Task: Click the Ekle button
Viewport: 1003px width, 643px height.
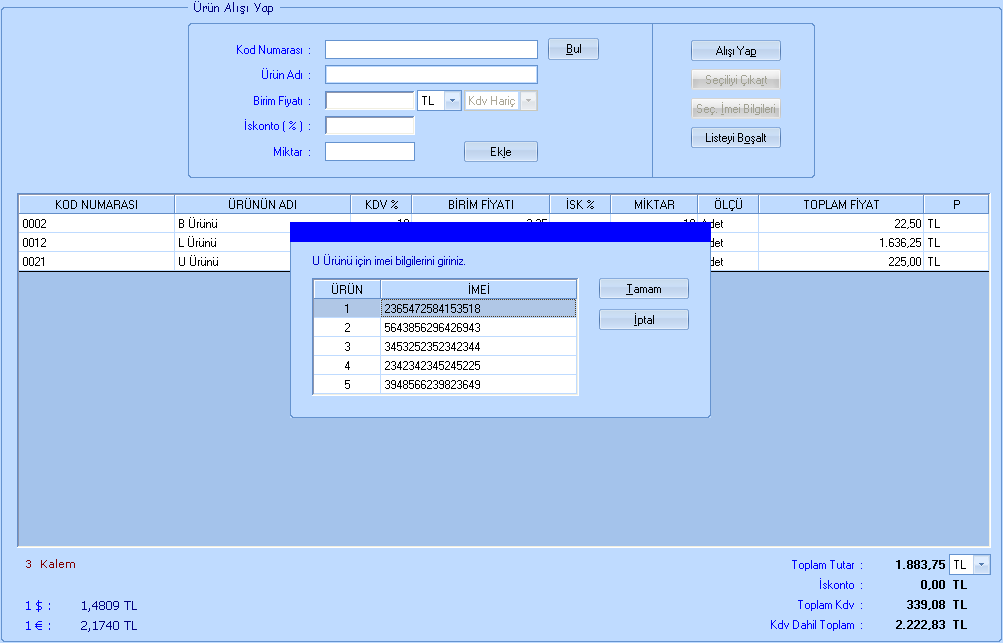Action: coord(500,152)
